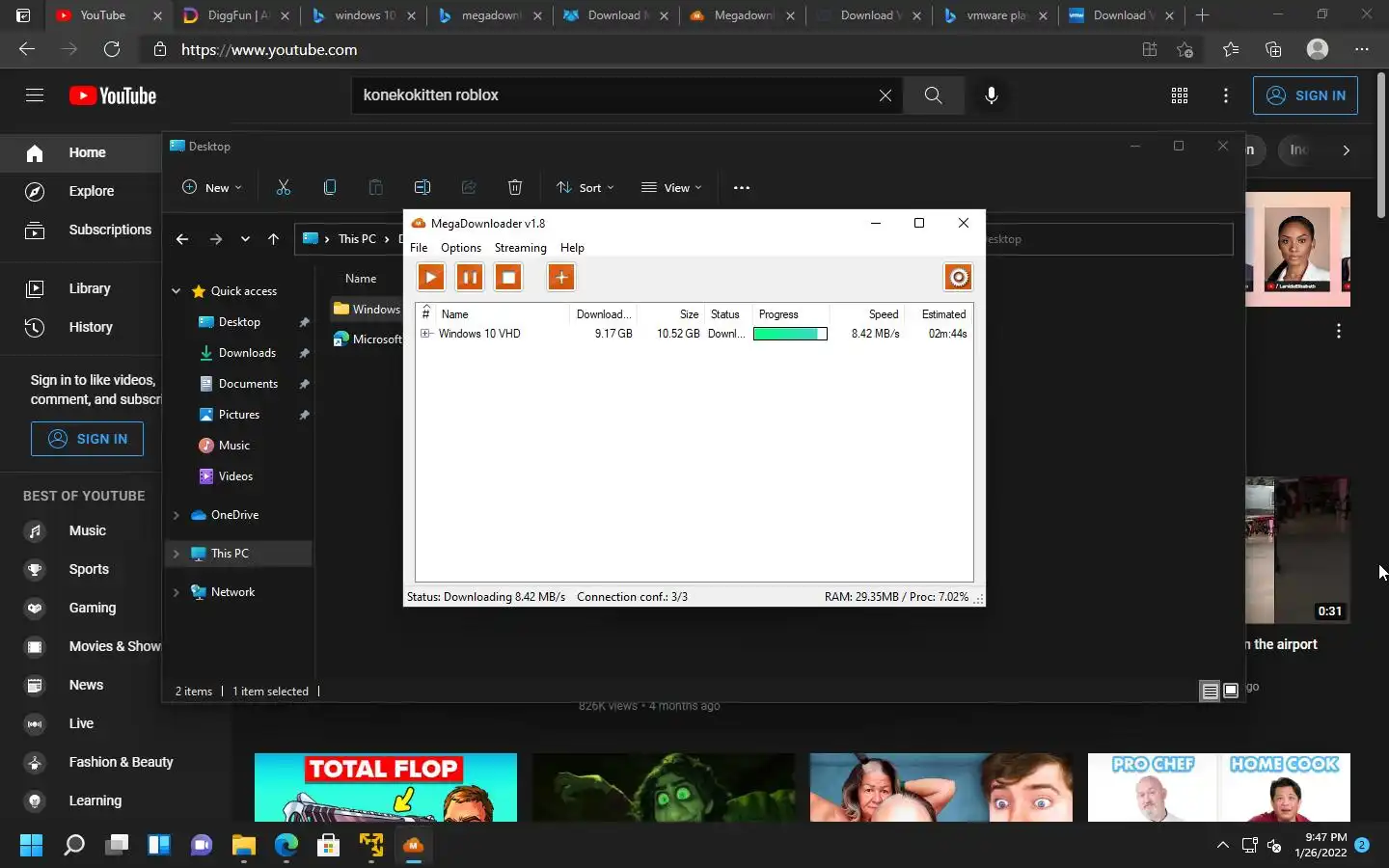Open recent locations dropdown in Explorer
Image resolution: width=1389 pixels, height=868 pixels.
coord(245,239)
